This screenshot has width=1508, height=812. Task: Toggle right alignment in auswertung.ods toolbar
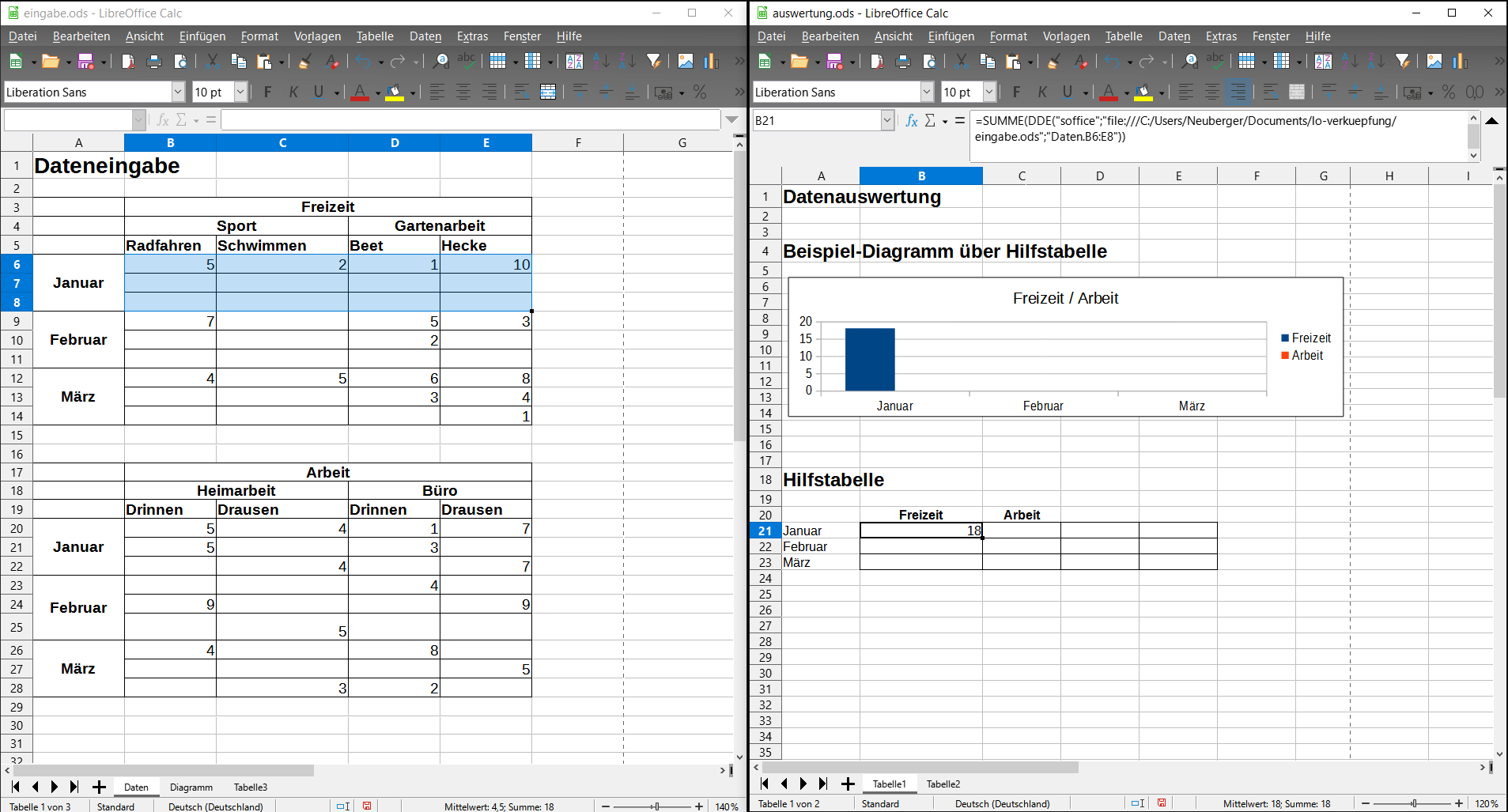pyautogui.click(x=1238, y=93)
